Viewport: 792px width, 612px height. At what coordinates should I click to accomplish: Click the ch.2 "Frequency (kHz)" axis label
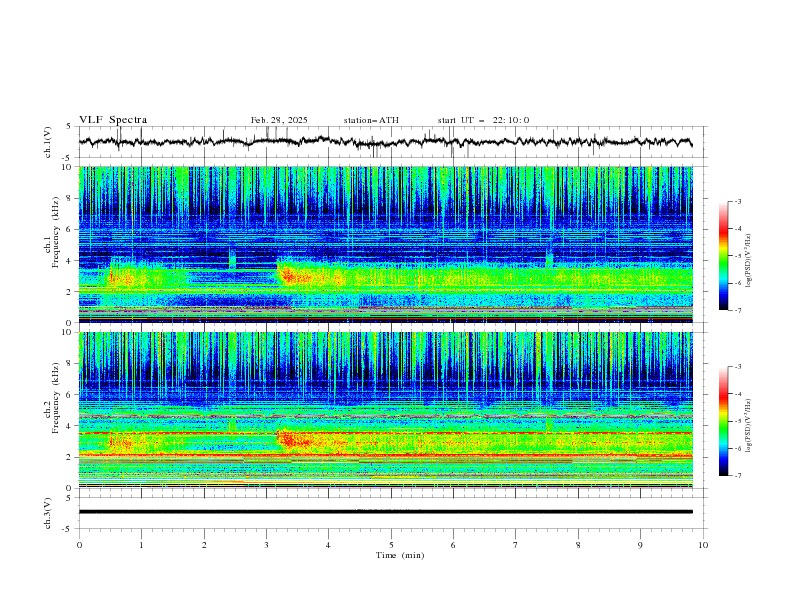point(56,397)
